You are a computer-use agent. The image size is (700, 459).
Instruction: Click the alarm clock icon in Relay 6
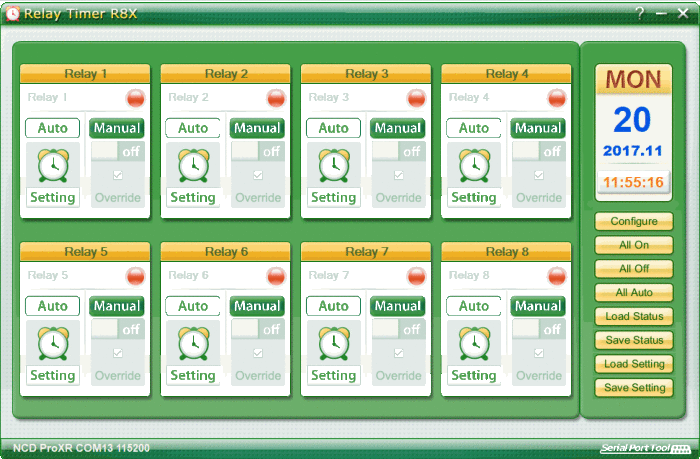[x=194, y=343]
